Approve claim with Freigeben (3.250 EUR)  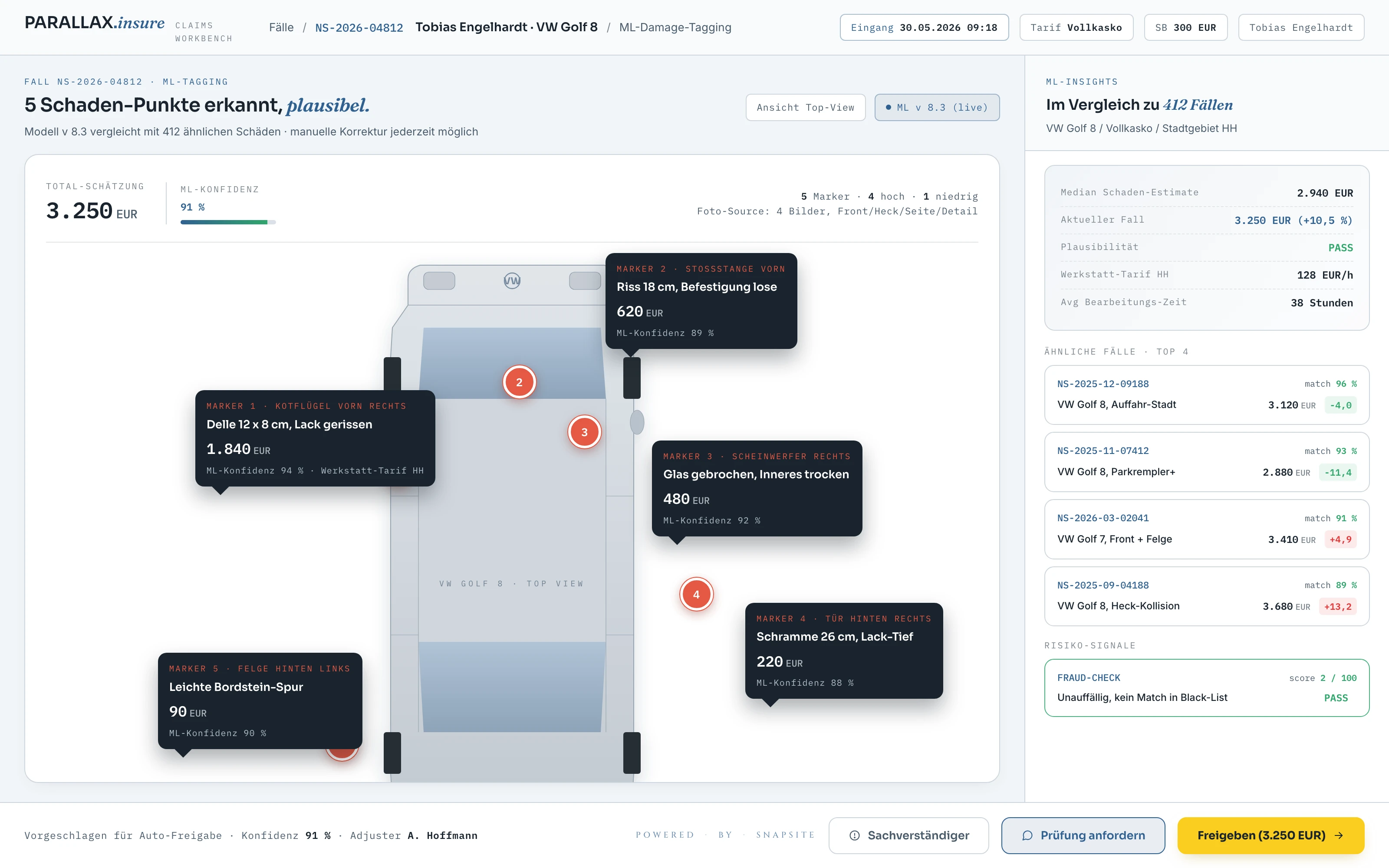tap(1270, 835)
